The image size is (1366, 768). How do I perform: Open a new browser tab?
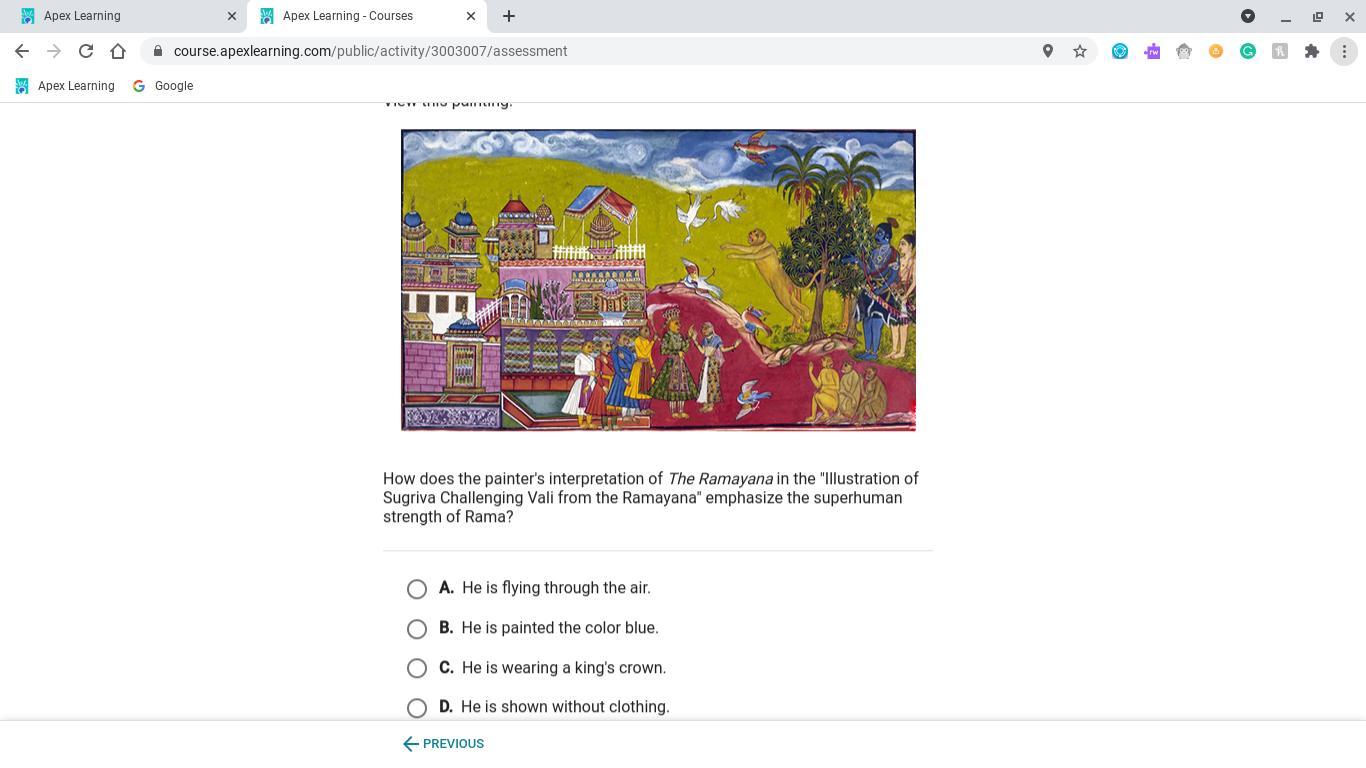coord(509,16)
